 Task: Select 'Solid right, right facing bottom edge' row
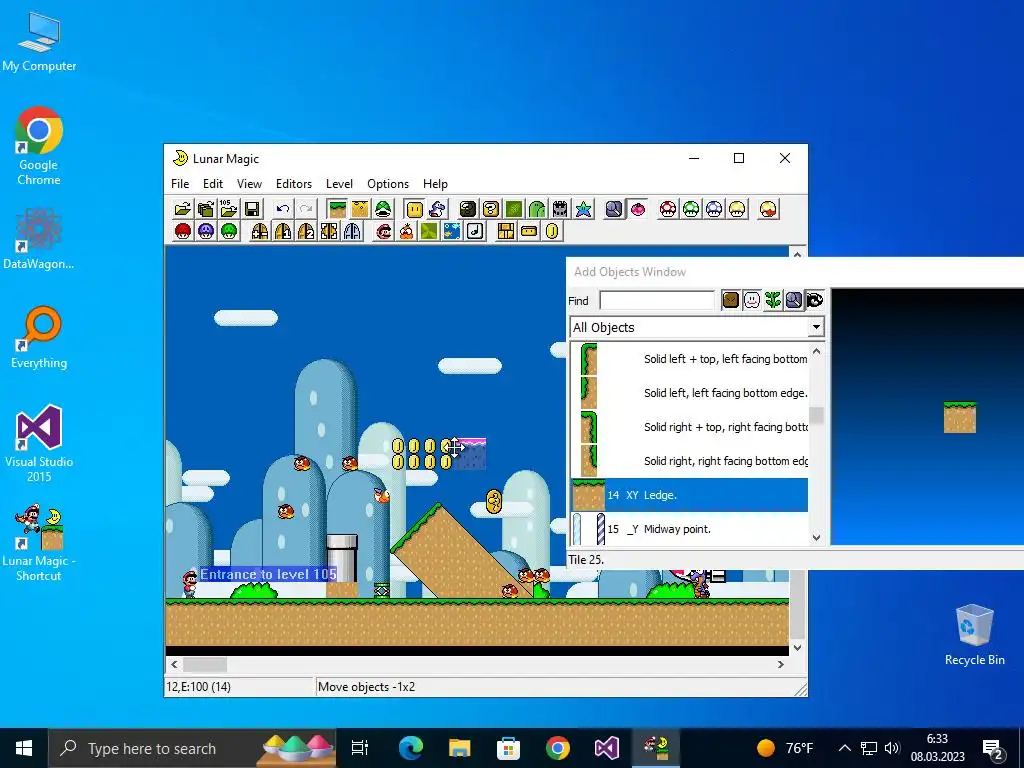(690, 461)
